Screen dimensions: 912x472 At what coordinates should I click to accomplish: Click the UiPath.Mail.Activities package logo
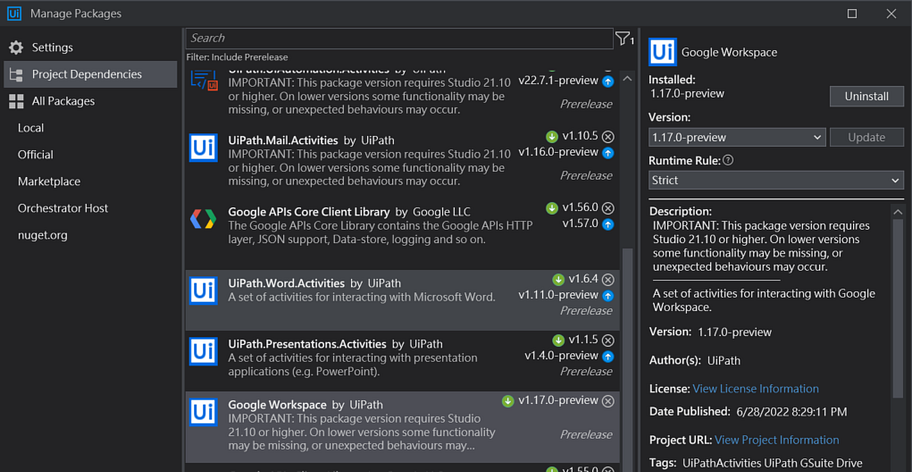pos(203,148)
